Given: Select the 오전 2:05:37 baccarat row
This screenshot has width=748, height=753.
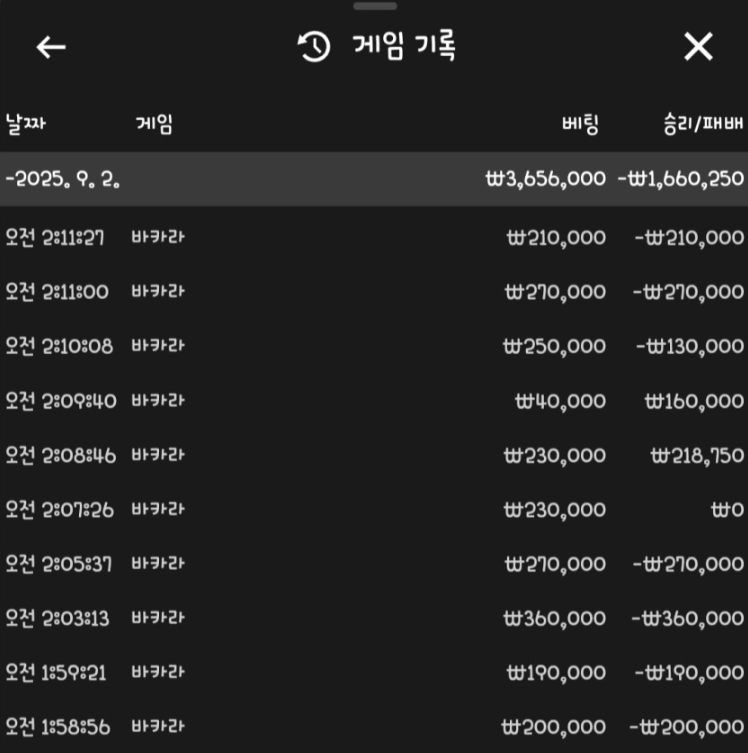Looking at the screenshot, I should pyautogui.click(x=374, y=563).
